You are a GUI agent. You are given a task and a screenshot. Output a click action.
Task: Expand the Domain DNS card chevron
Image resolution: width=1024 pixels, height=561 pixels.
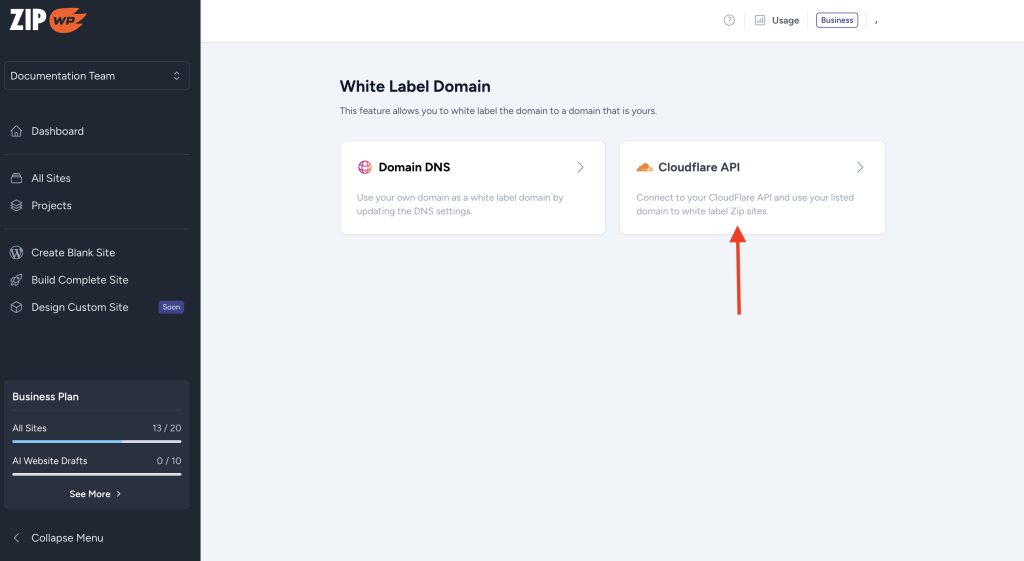[x=581, y=167]
